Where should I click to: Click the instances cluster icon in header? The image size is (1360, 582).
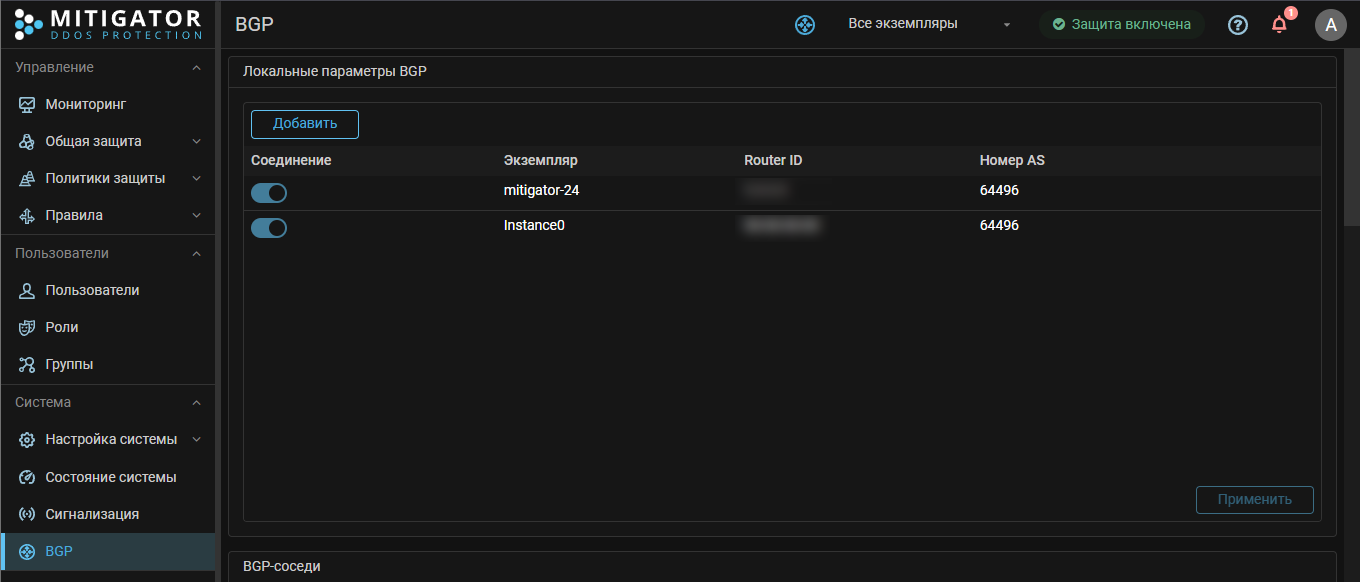[x=805, y=25]
